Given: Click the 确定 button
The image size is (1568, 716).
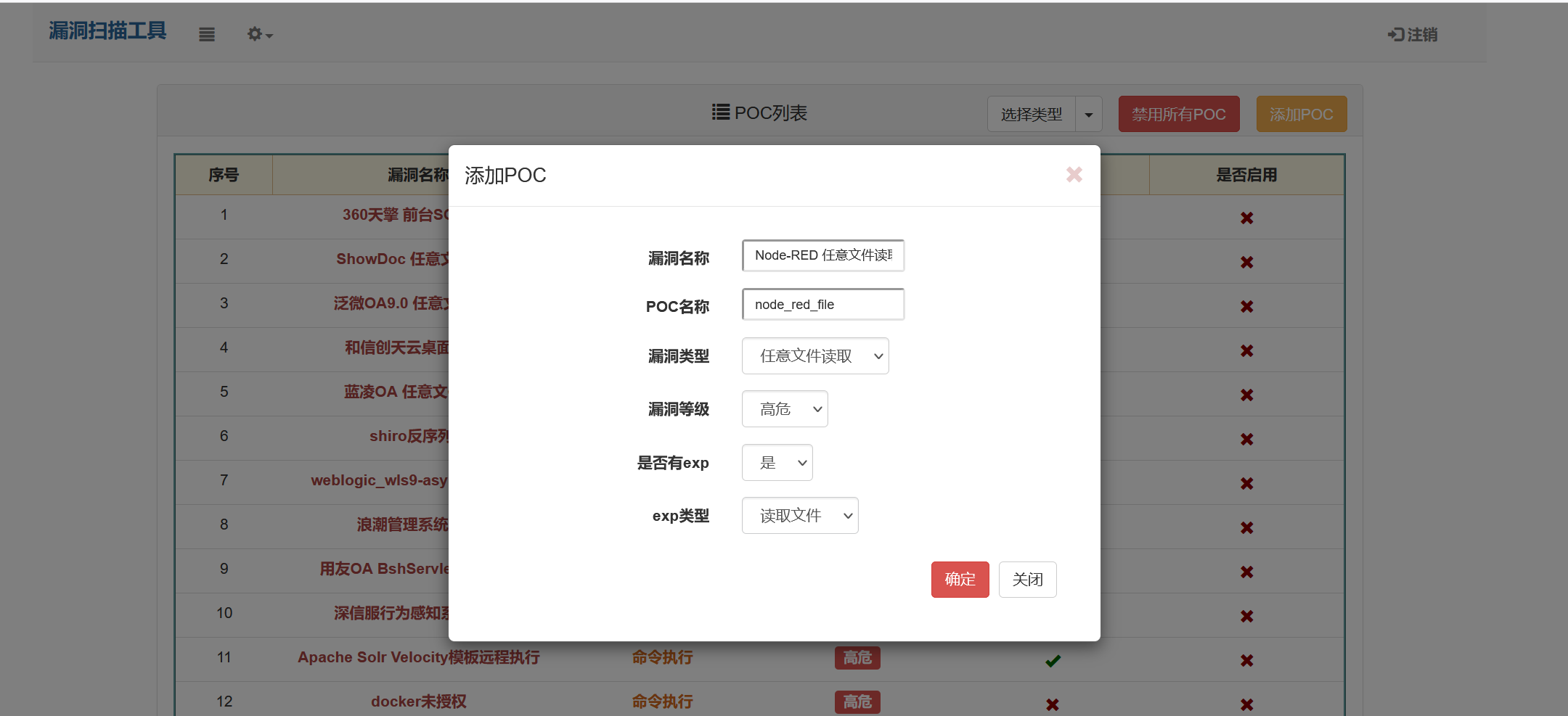Looking at the screenshot, I should [x=960, y=580].
